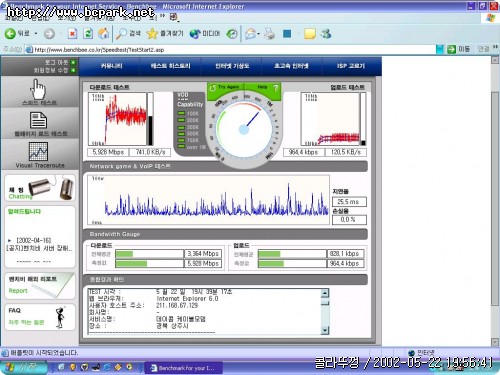
Task: Go to the Home page icon
Action: (103, 33)
